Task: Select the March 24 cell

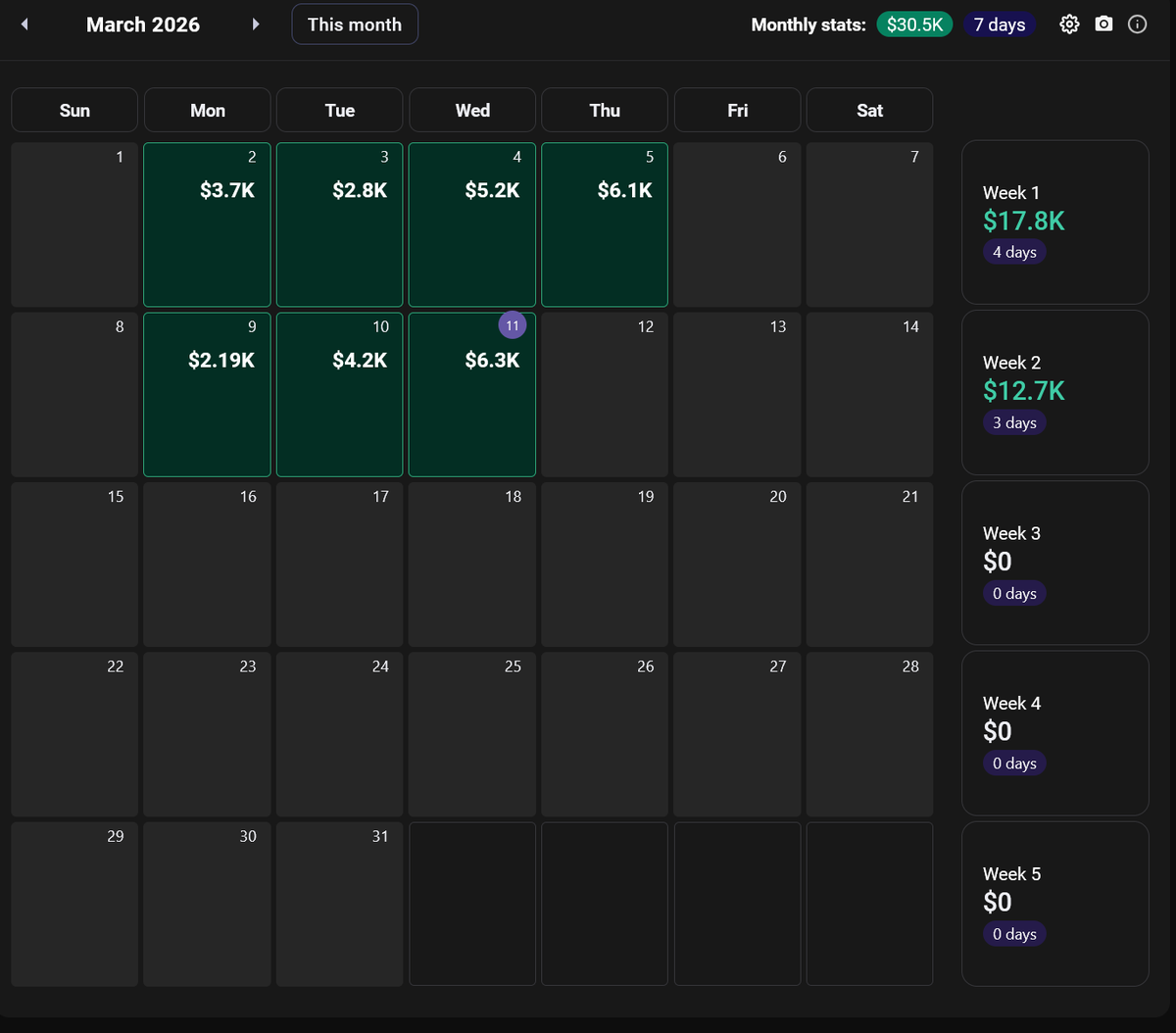Action: click(340, 734)
